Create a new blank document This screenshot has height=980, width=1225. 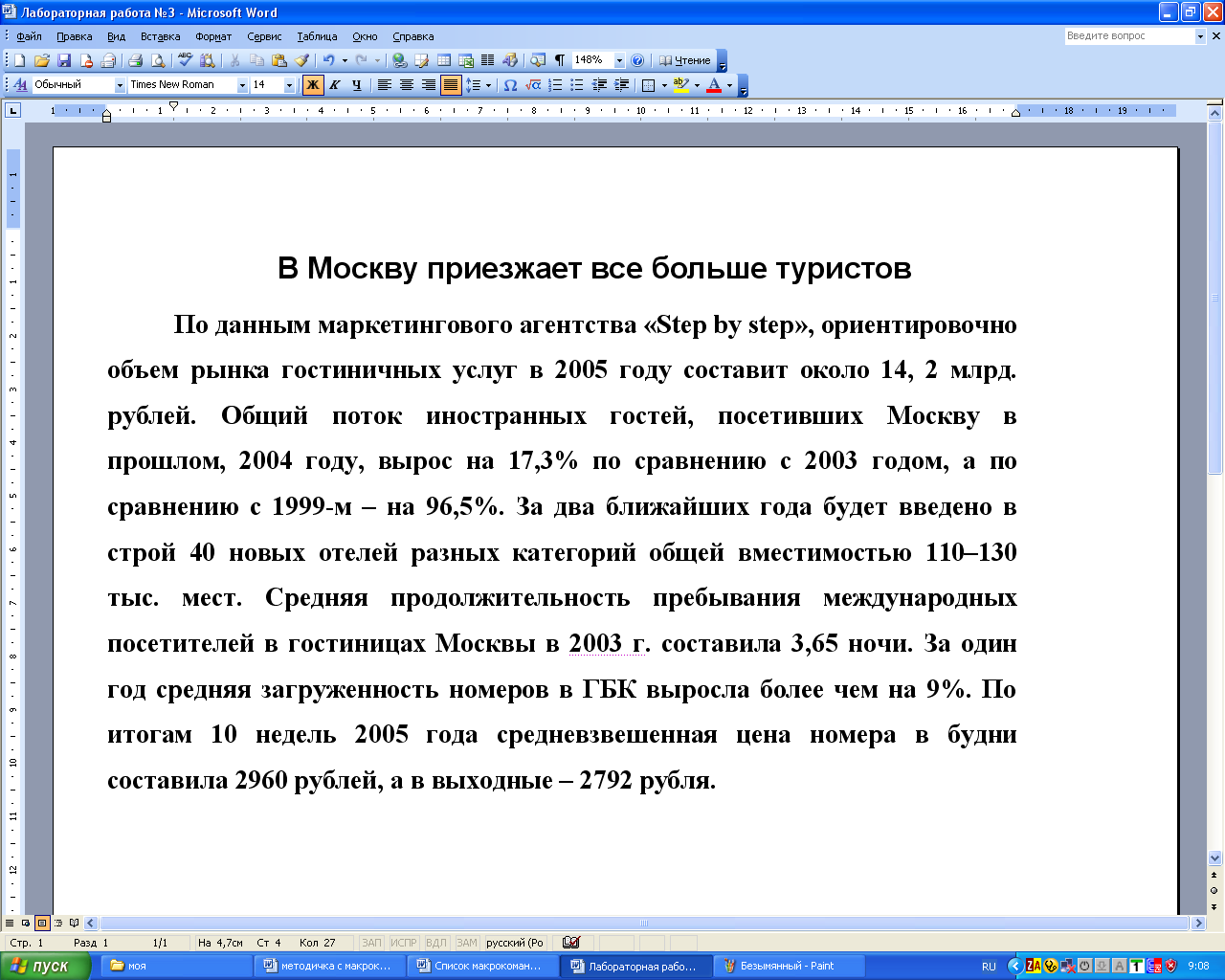[19, 60]
